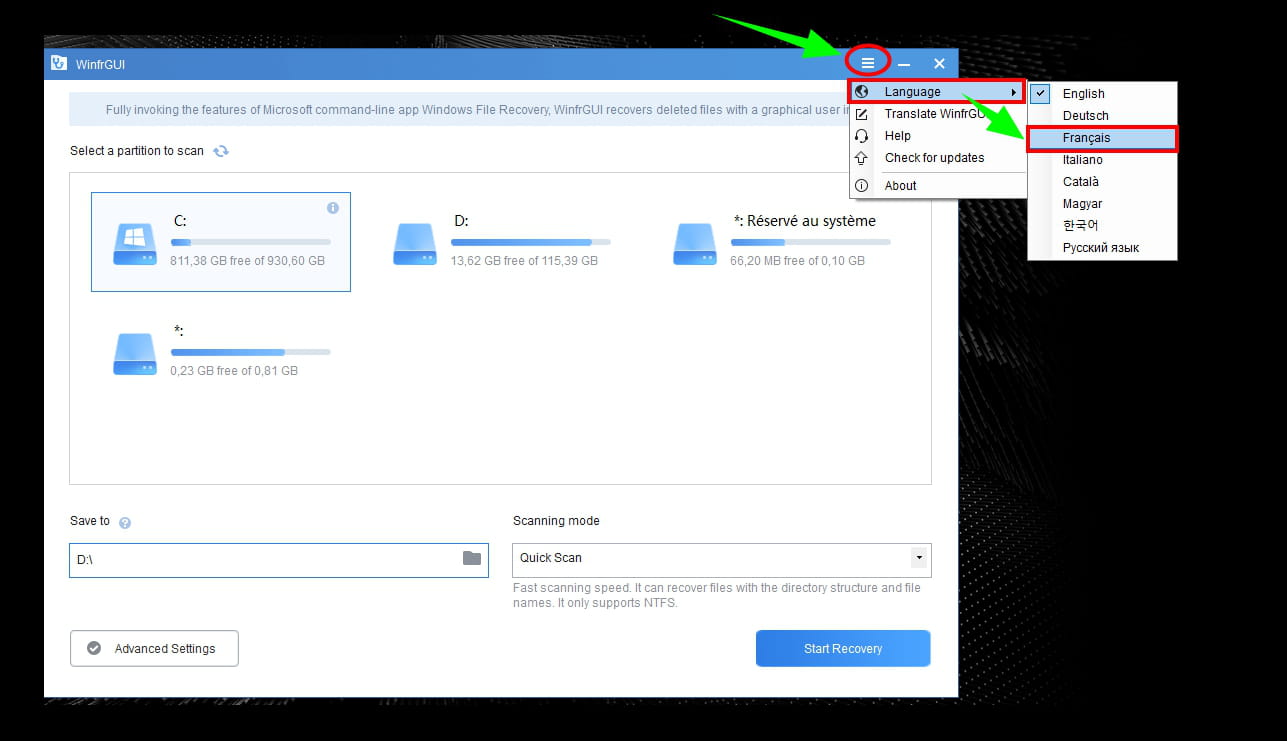Click the info icon on the C: partition

[x=333, y=208]
